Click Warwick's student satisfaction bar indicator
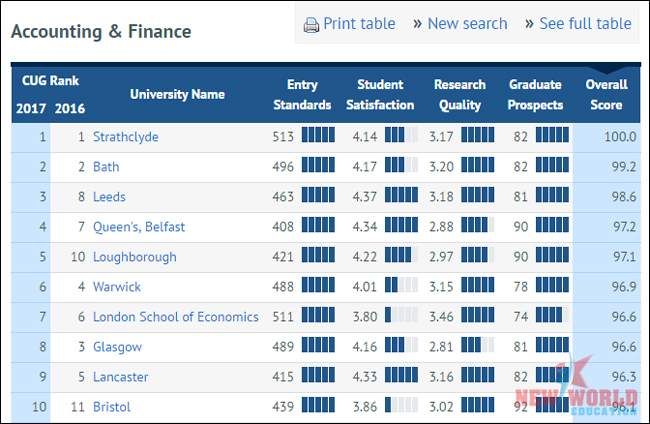This screenshot has width=650, height=424. pos(401,285)
